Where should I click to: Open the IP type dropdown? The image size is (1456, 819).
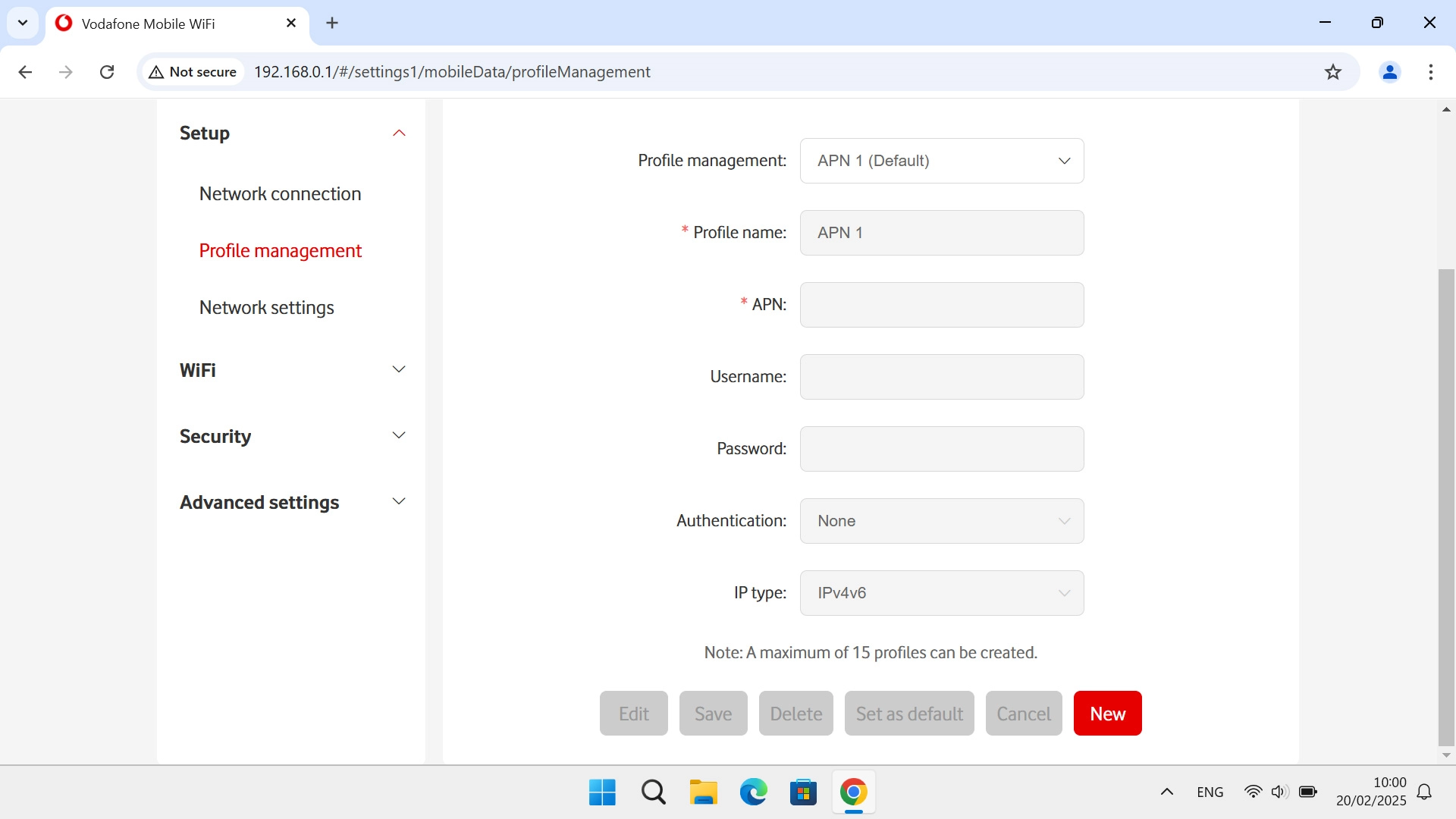[941, 593]
